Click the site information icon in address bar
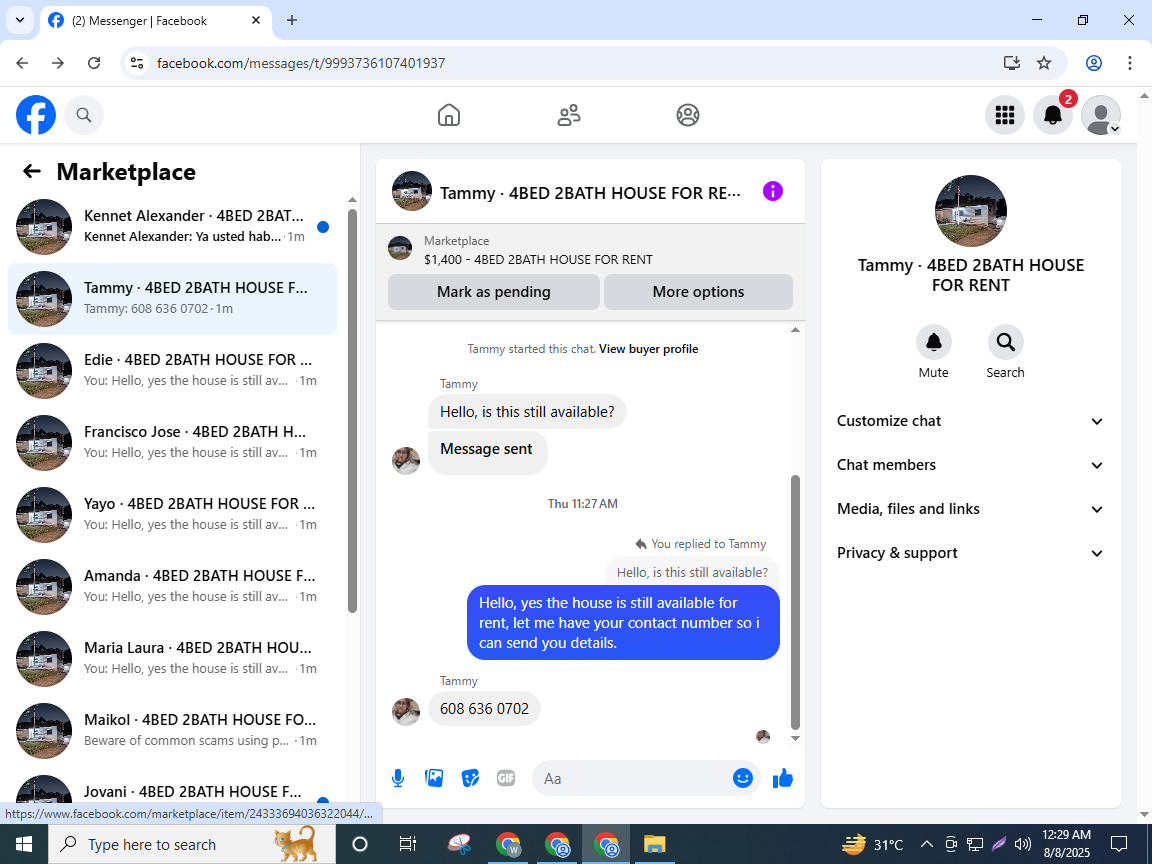 click(x=137, y=63)
